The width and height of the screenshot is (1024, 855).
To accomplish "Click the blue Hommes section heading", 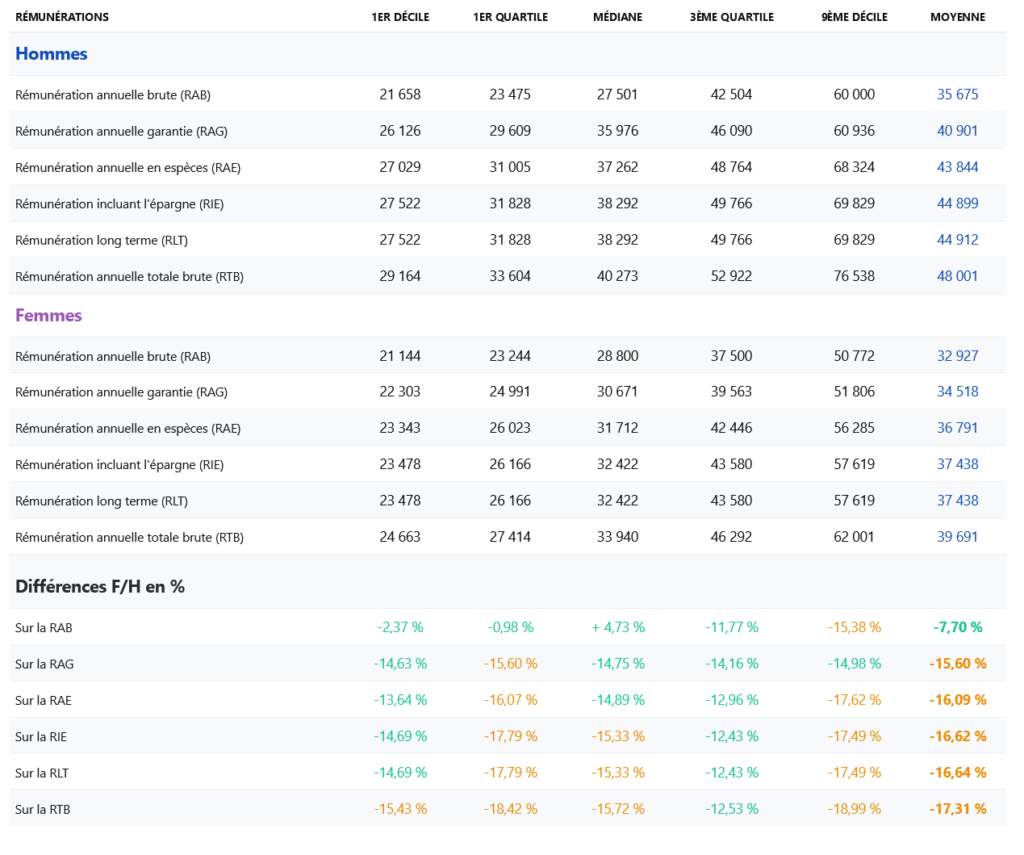I will click(51, 54).
